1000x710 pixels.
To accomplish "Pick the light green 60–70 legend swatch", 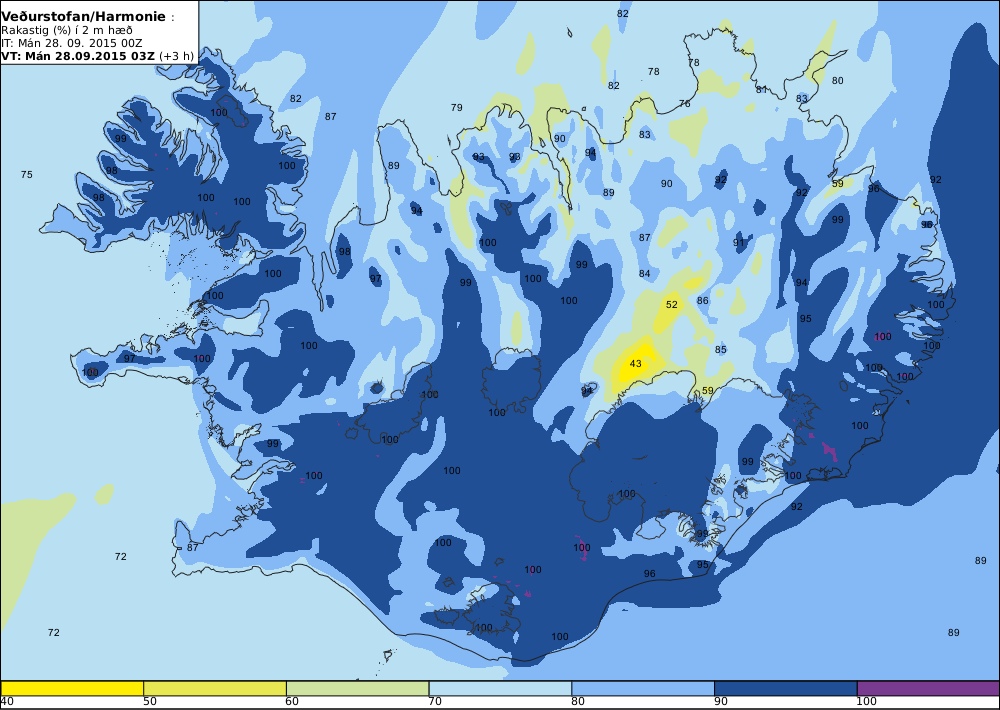I will click(x=358, y=688).
